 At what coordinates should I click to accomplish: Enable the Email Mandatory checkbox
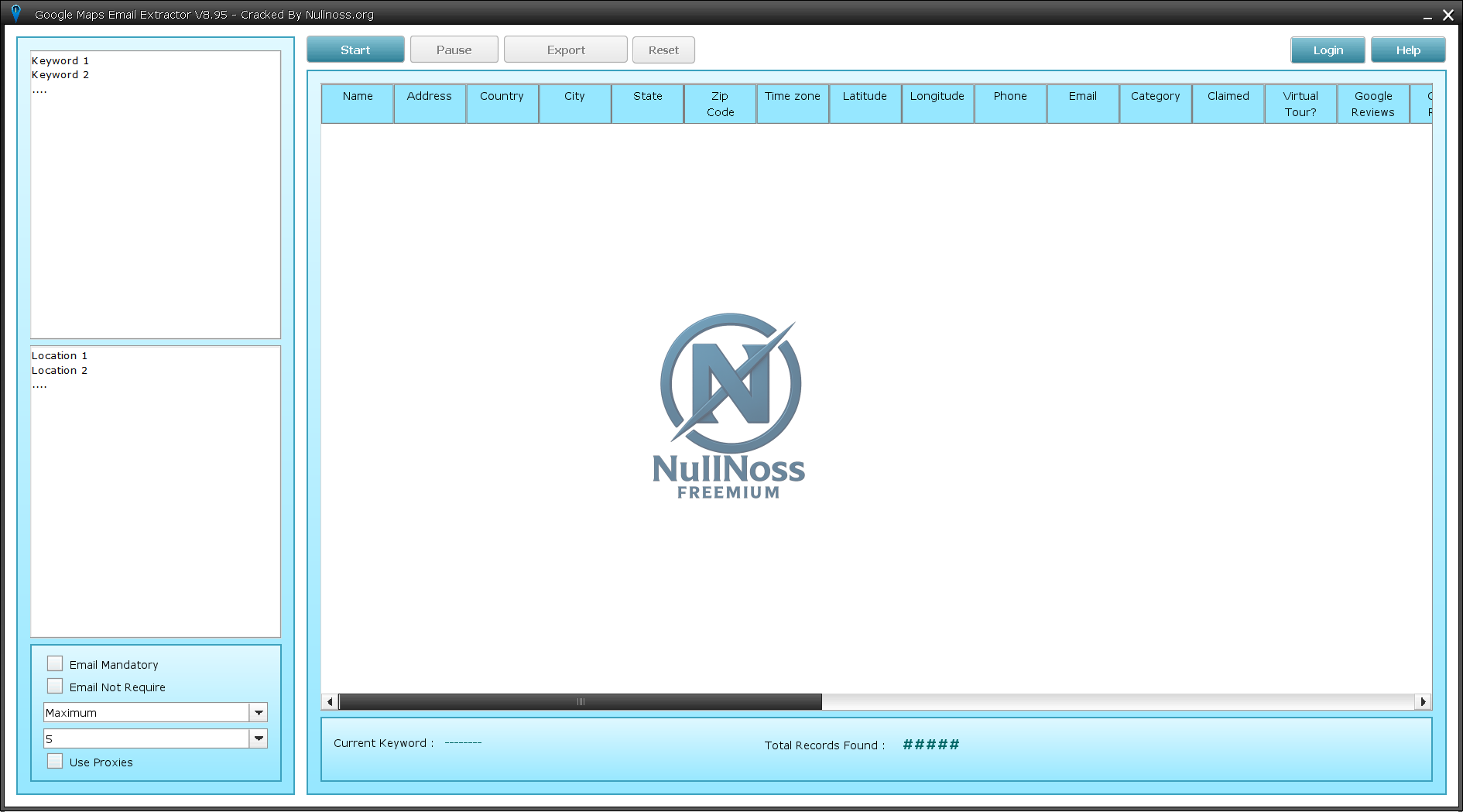click(x=55, y=663)
